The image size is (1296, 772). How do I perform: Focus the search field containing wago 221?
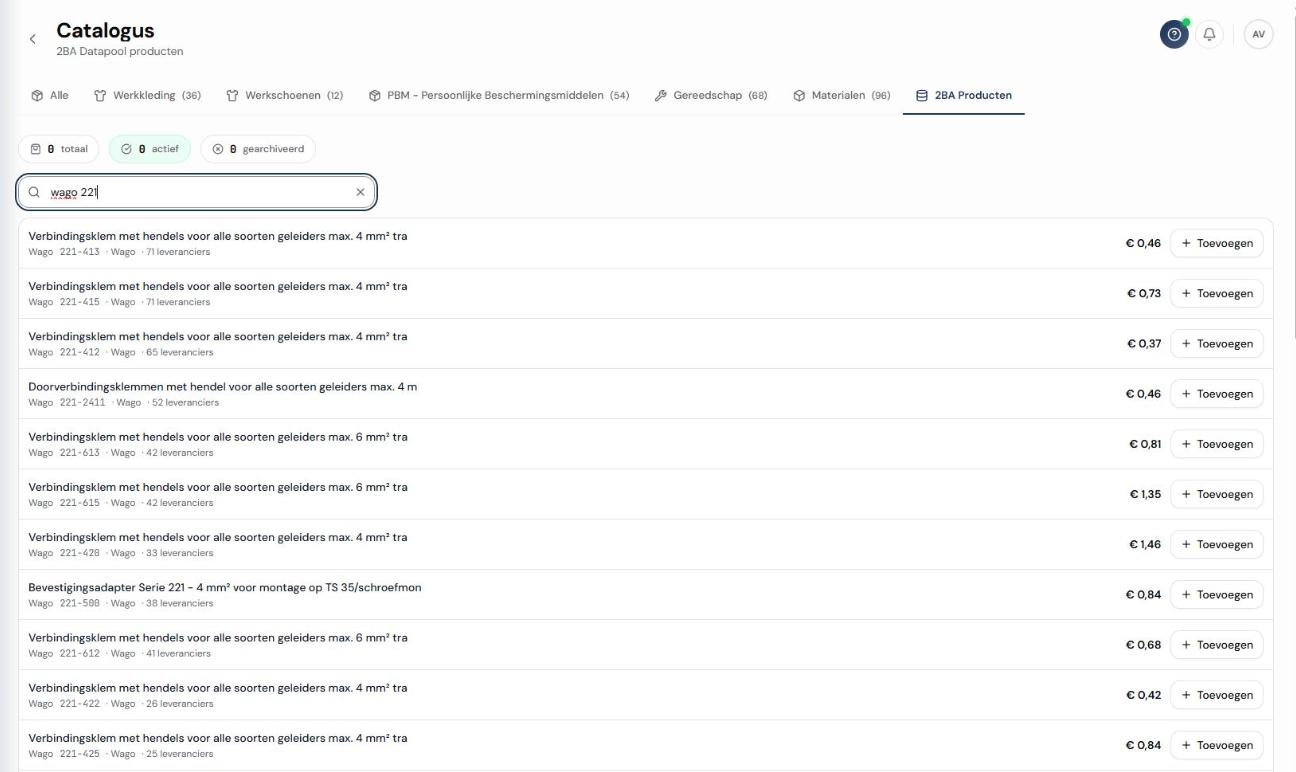click(197, 192)
